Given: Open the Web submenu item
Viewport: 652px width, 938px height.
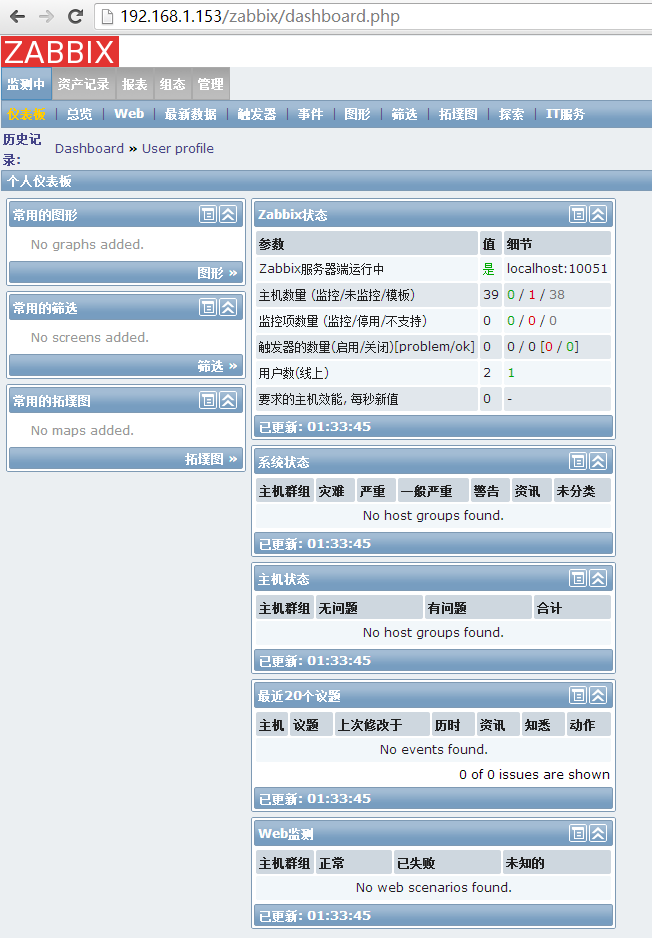Looking at the screenshot, I should [x=129, y=114].
